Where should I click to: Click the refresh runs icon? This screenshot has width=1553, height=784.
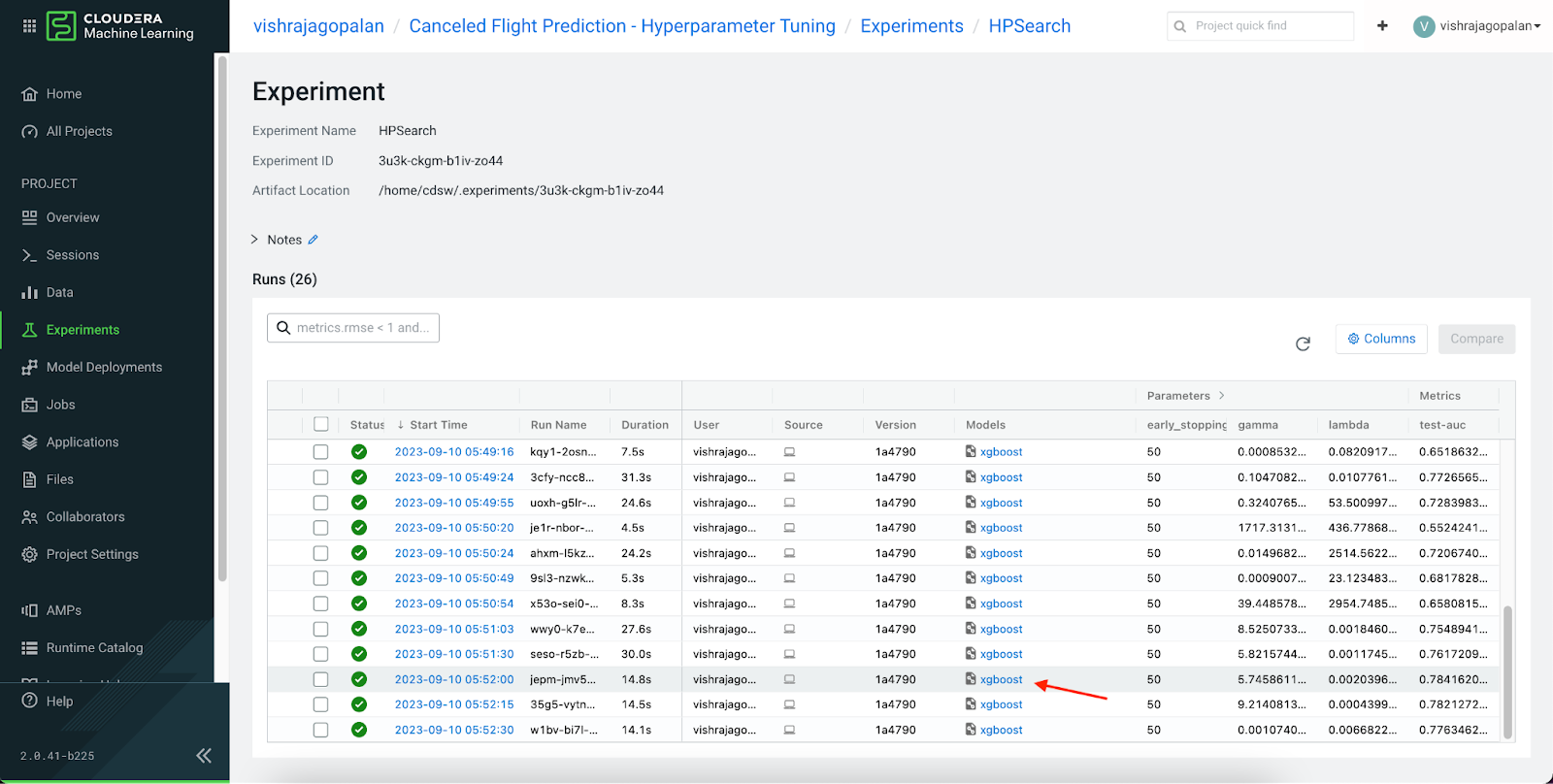[1303, 343]
